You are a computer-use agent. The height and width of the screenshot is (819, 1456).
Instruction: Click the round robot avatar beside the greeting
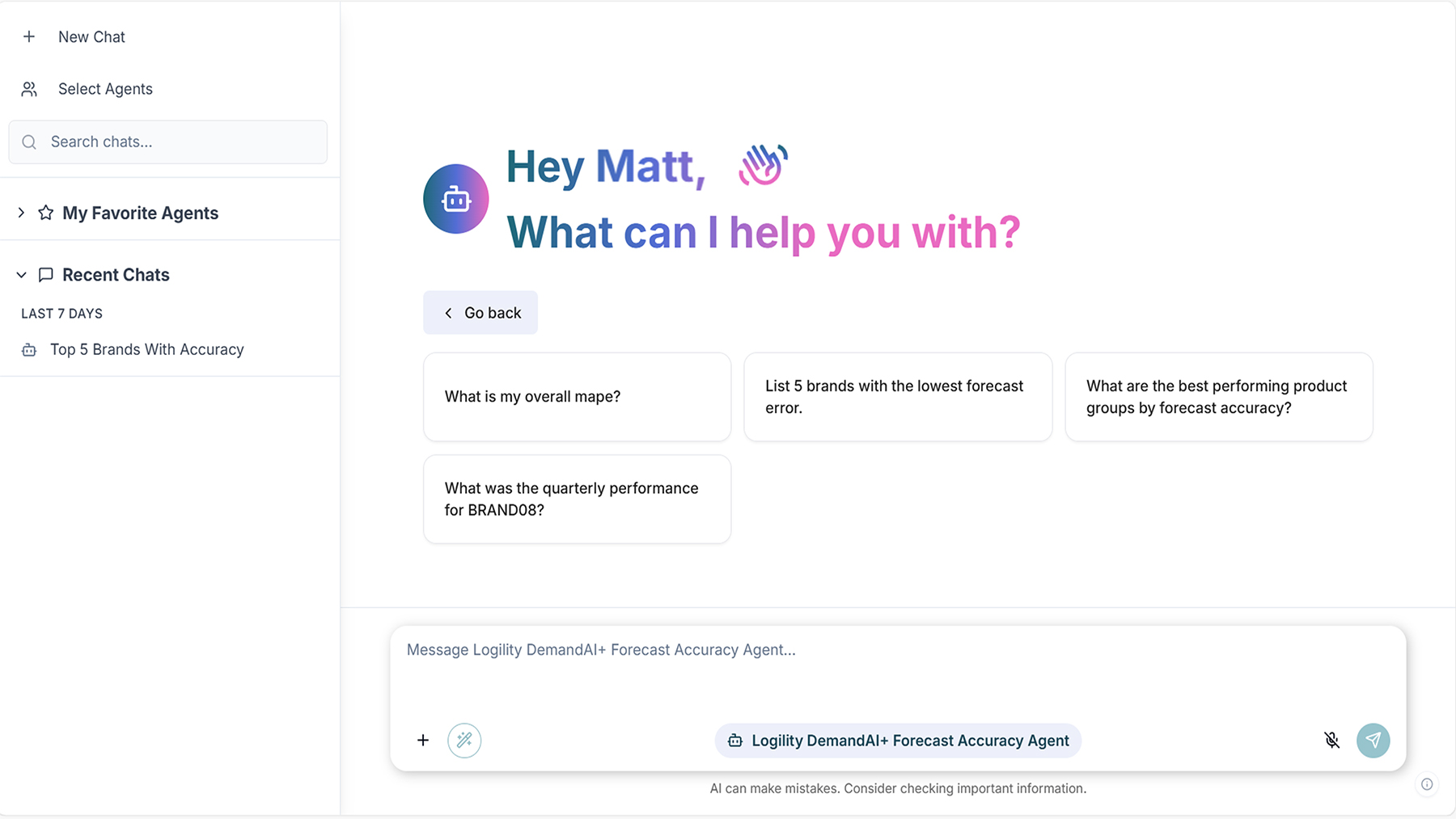pos(456,199)
